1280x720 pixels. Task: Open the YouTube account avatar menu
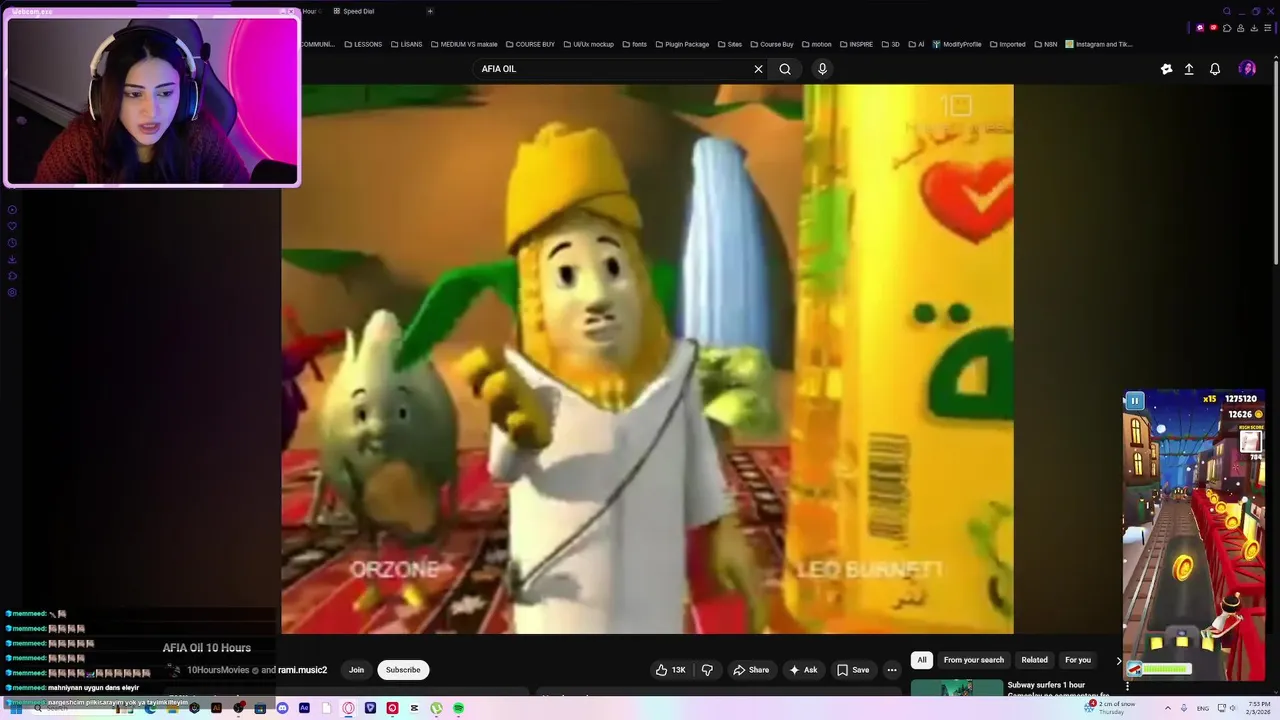1247,69
